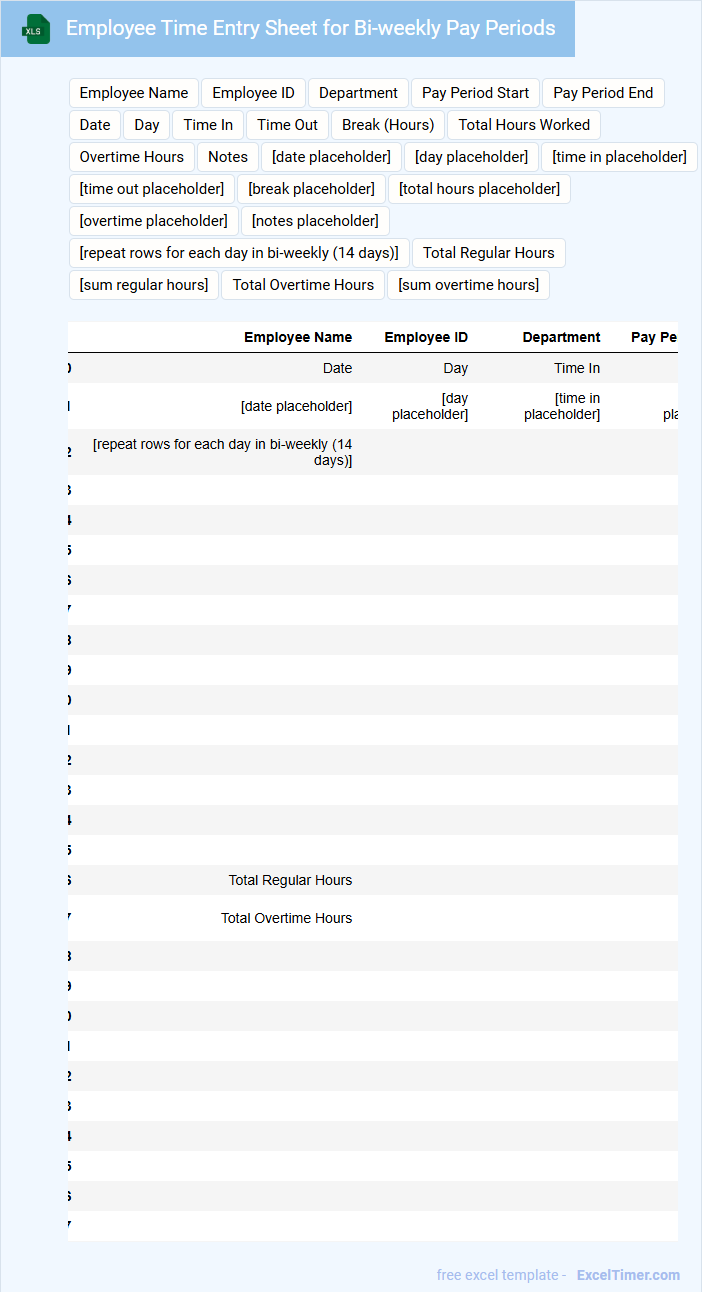This screenshot has height=1292, width=702.
Task: Select the Date cell in the table
Action: click(338, 368)
